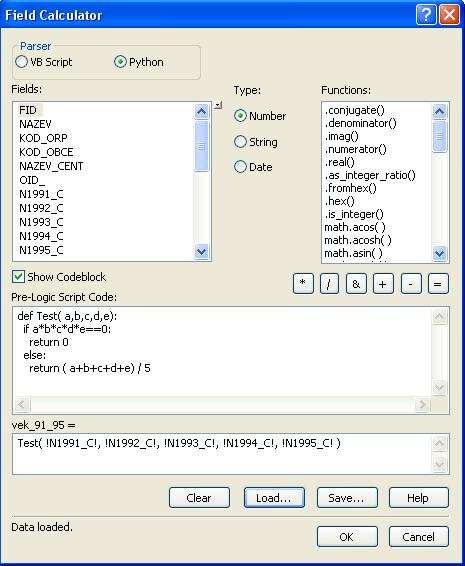This screenshot has height=566, width=465.
Task: Pick .conjugate() from Functions list
Action: click(355, 110)
